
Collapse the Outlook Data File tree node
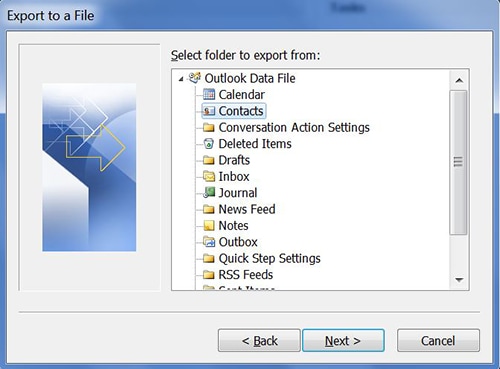point(181,79)
